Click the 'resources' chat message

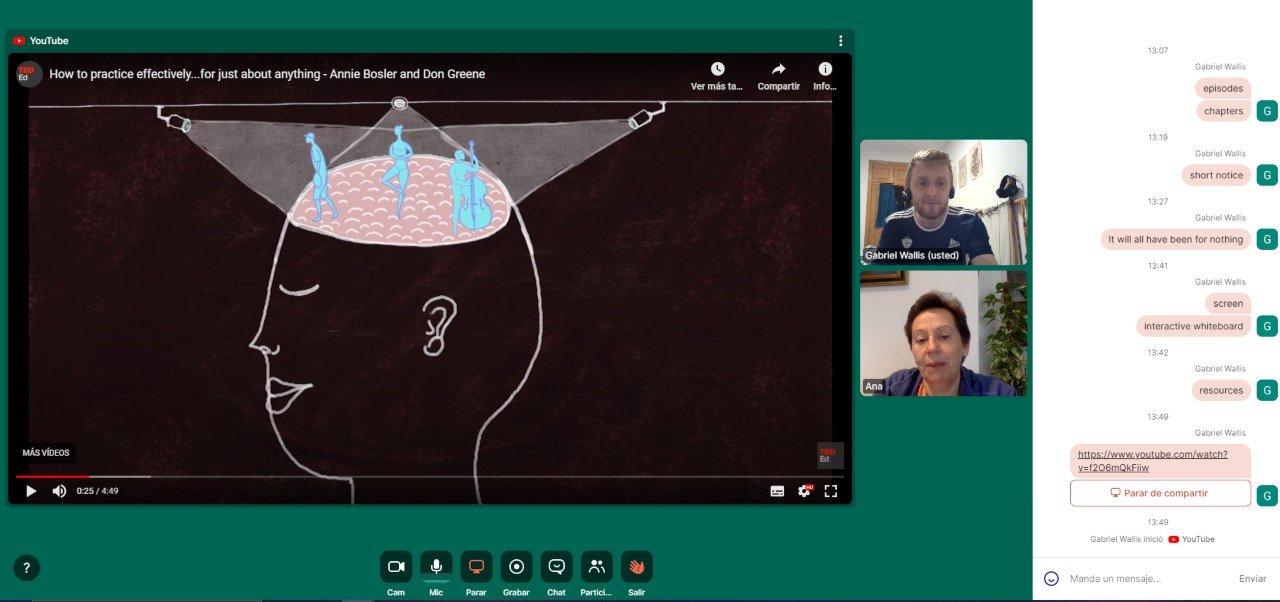coord(1221,390)
